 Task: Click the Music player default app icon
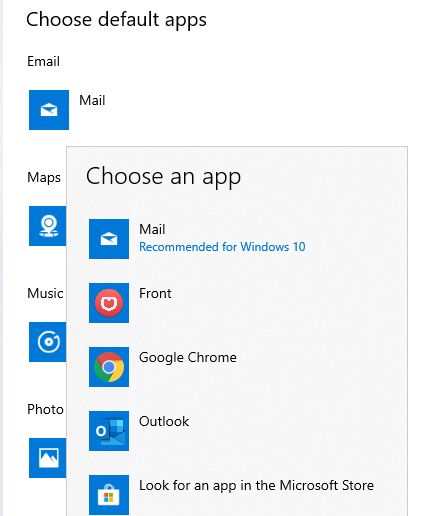[x=47, y=342]
